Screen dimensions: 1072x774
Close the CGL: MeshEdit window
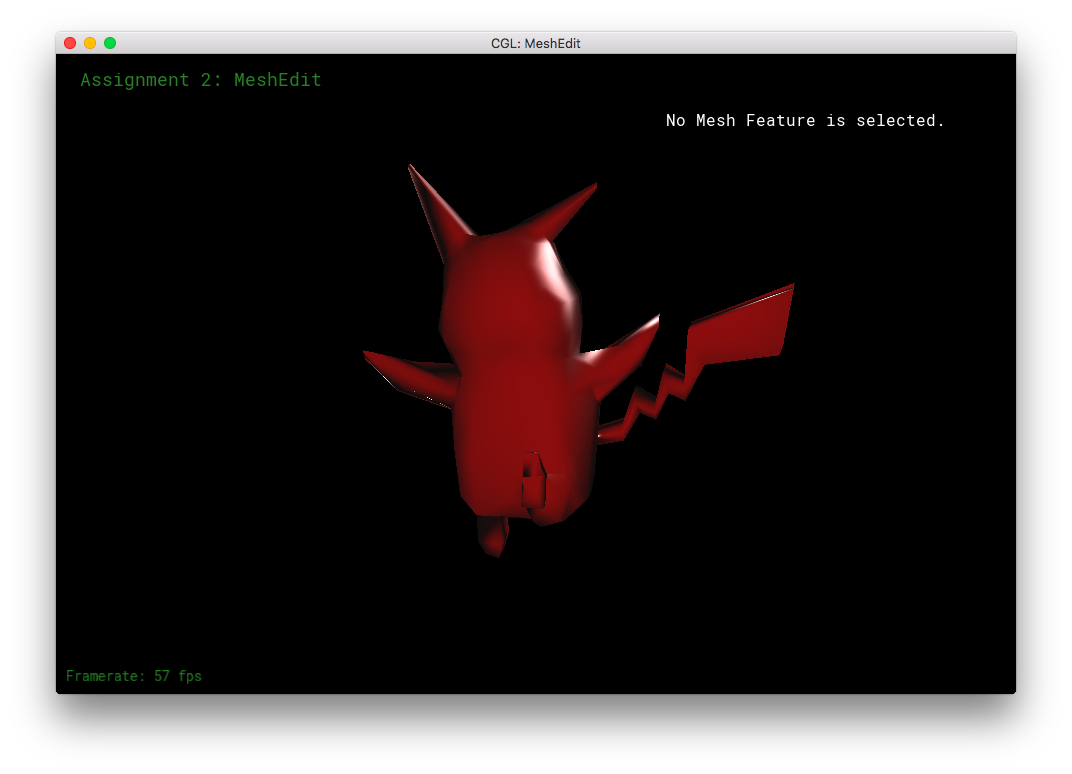click(x=70, y=43)
